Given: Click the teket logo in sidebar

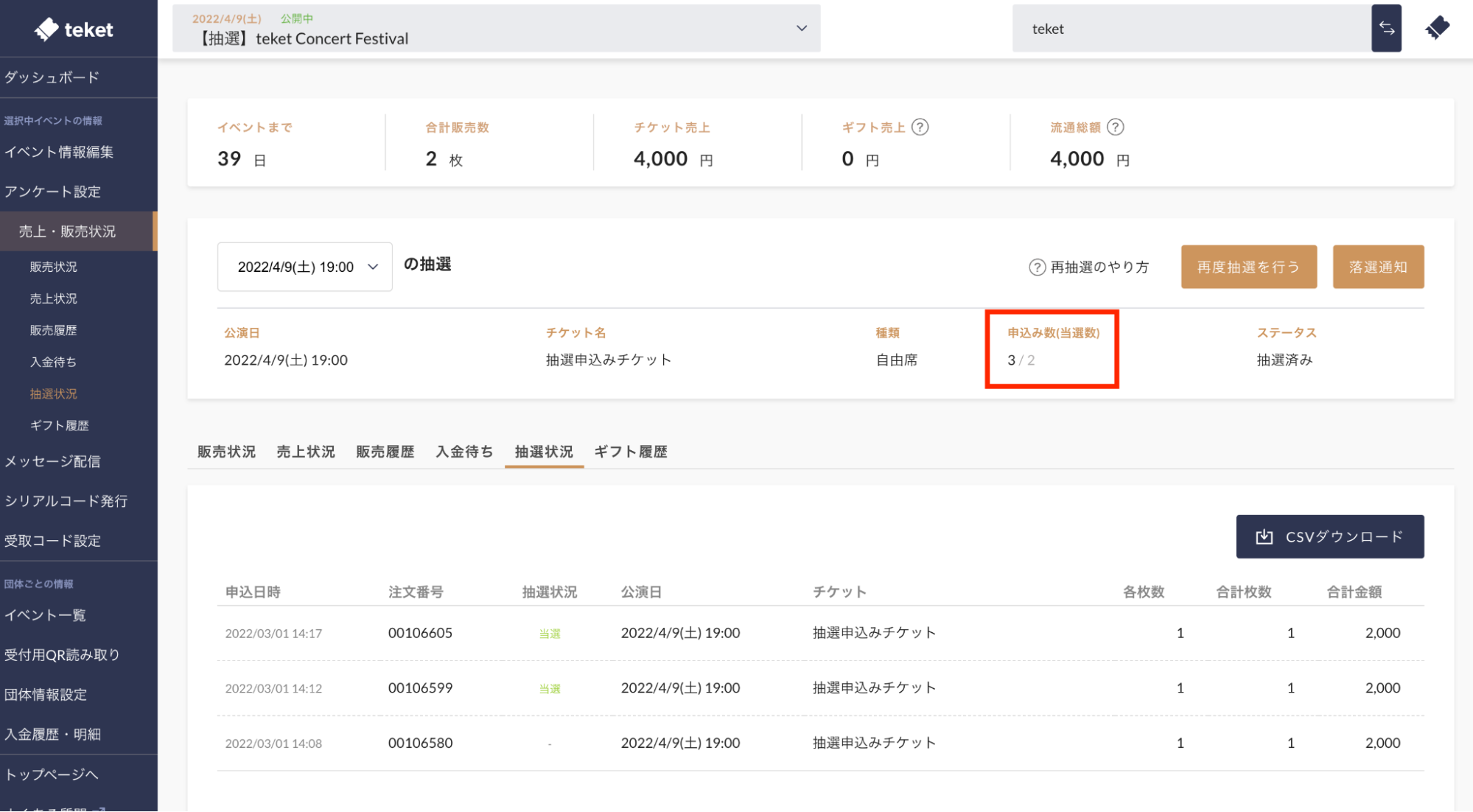Looking at the screenshot, I should [74, 29].
